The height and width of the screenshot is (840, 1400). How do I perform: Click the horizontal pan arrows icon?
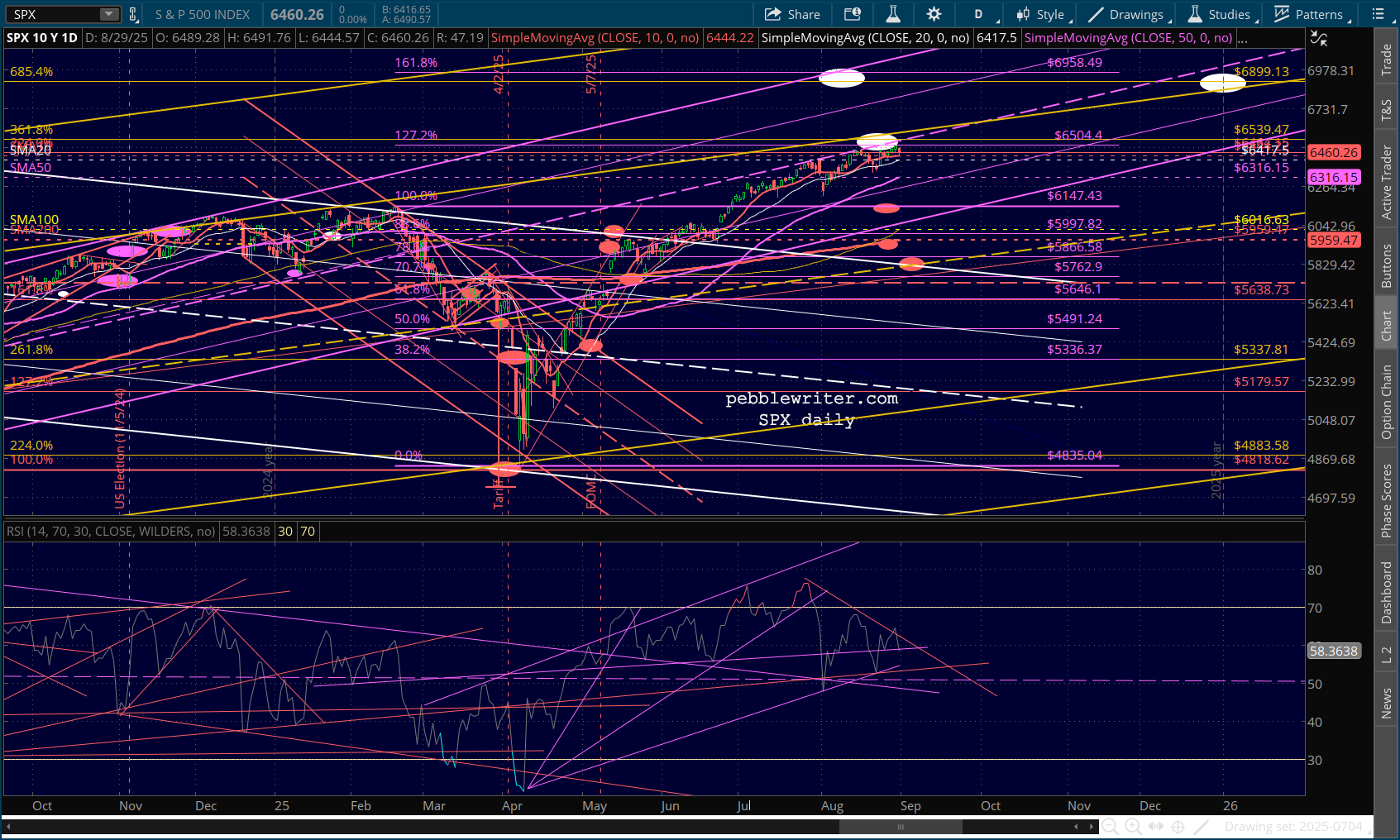tap(1156, 826)
